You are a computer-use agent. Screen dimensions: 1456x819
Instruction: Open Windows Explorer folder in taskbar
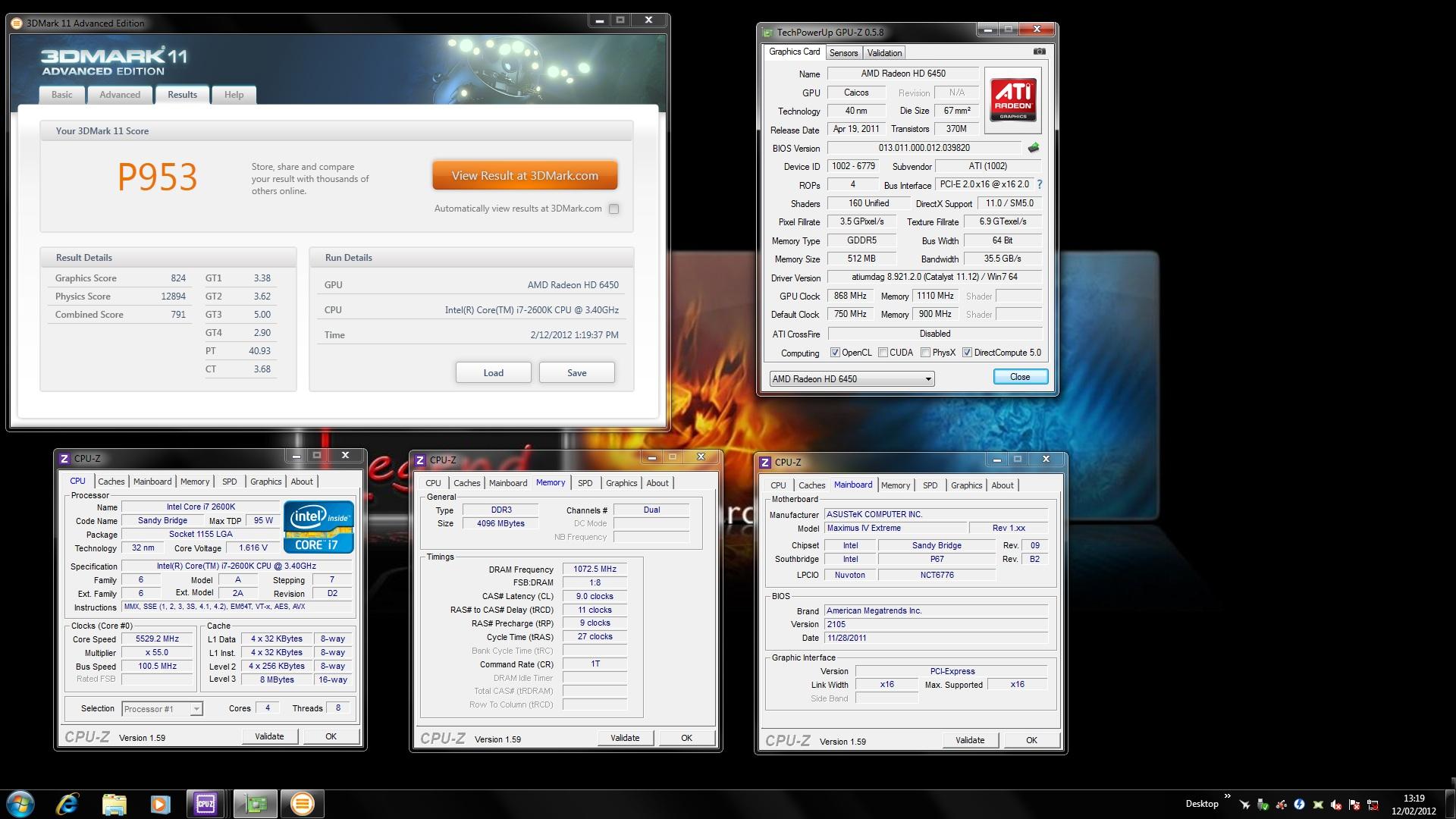114,803
